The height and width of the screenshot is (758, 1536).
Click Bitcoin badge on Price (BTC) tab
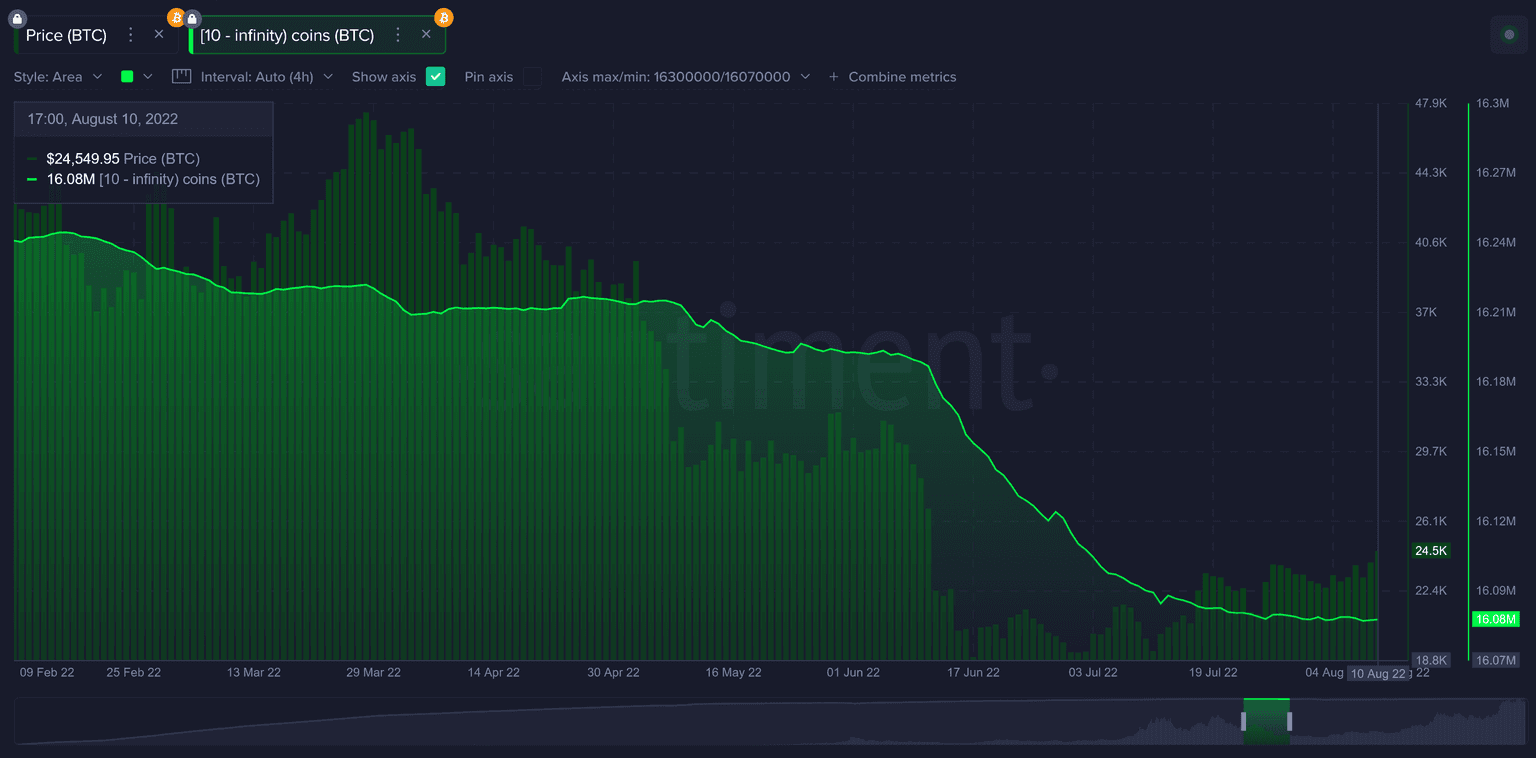(x=176, y=18)
